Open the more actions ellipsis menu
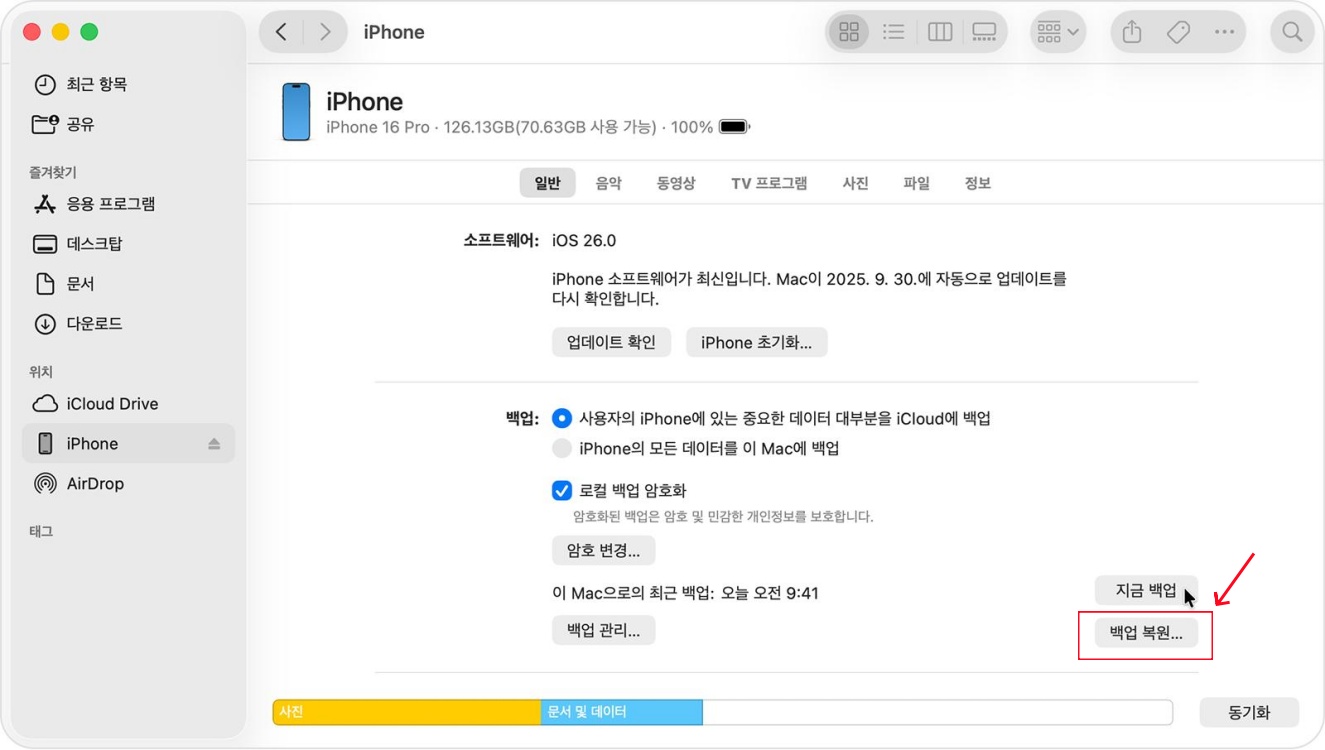1325x750 pixels. (x=1224, y=32)
